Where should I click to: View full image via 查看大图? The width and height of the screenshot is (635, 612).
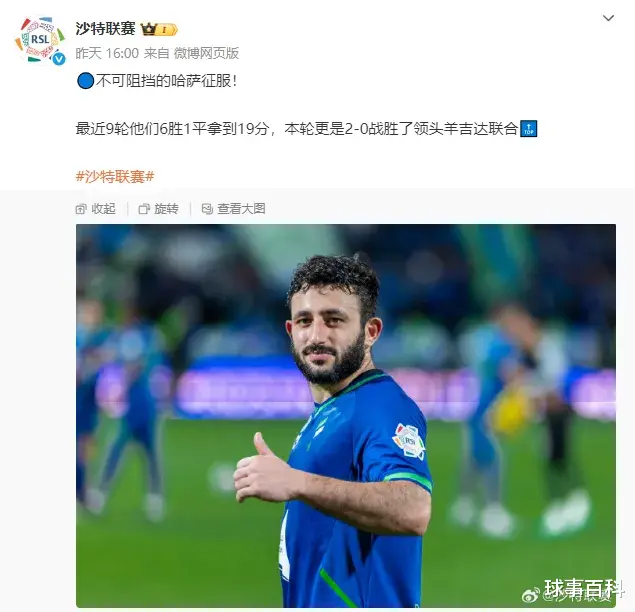(x=233, y=209)
